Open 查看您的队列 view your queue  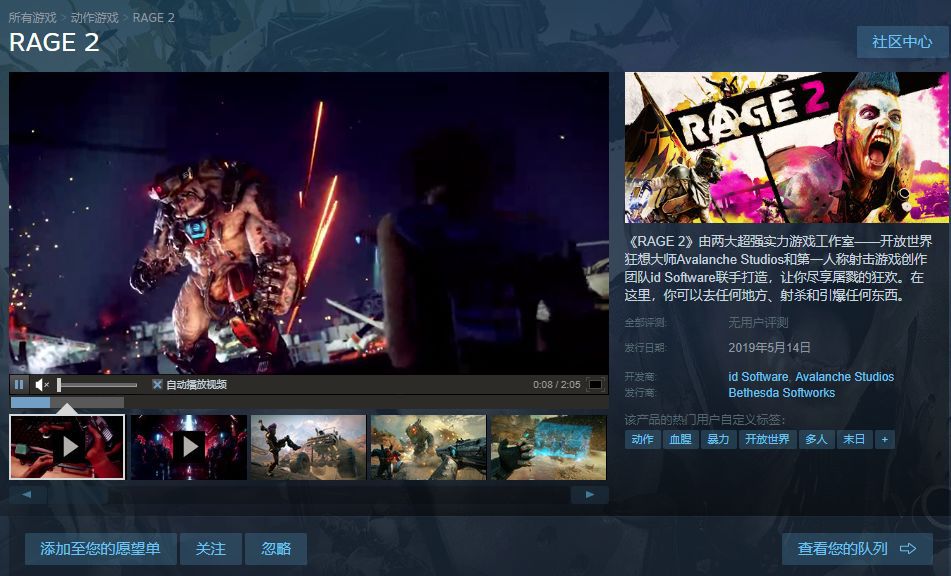point(857,549)
